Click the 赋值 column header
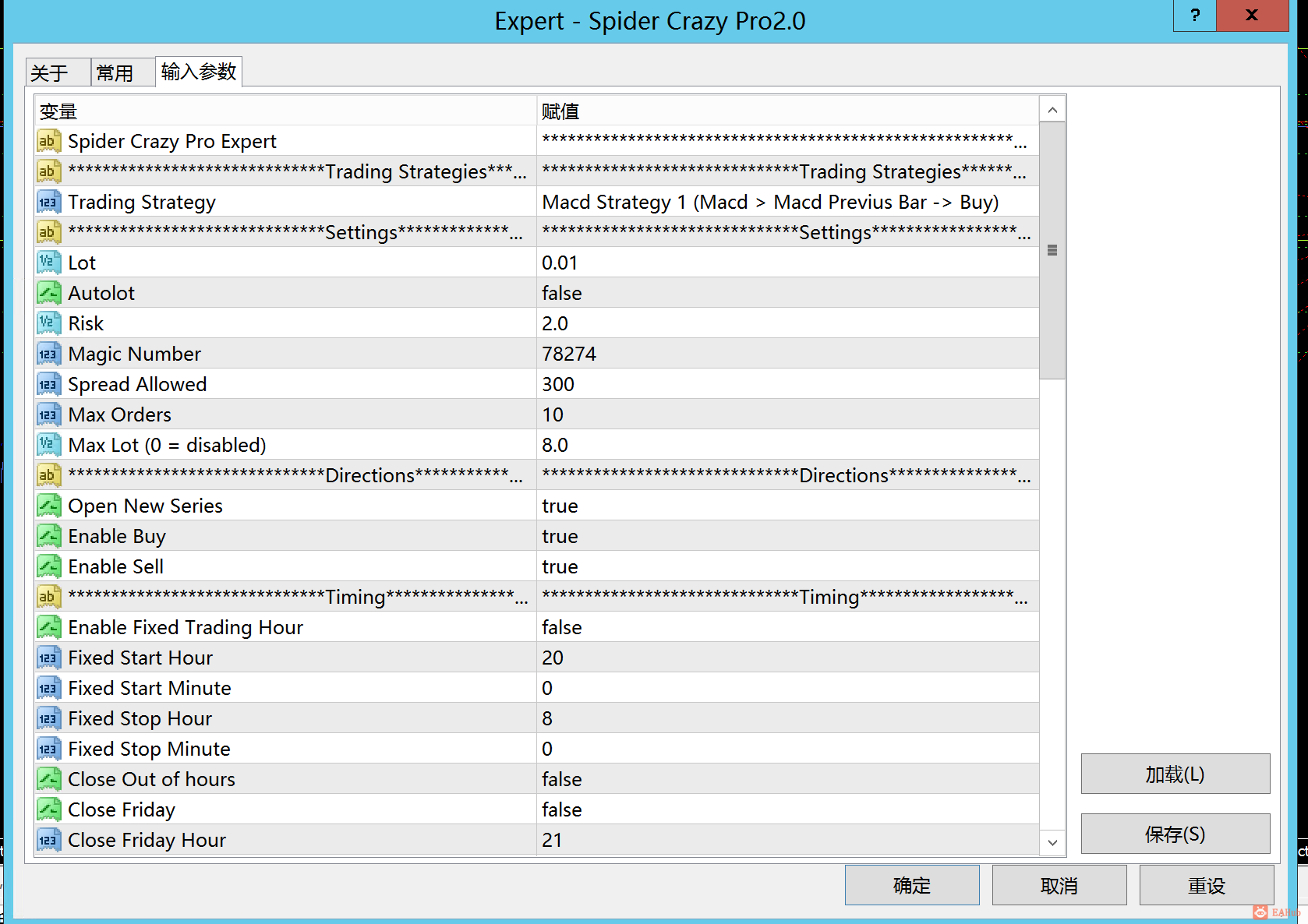 [788, 111]
